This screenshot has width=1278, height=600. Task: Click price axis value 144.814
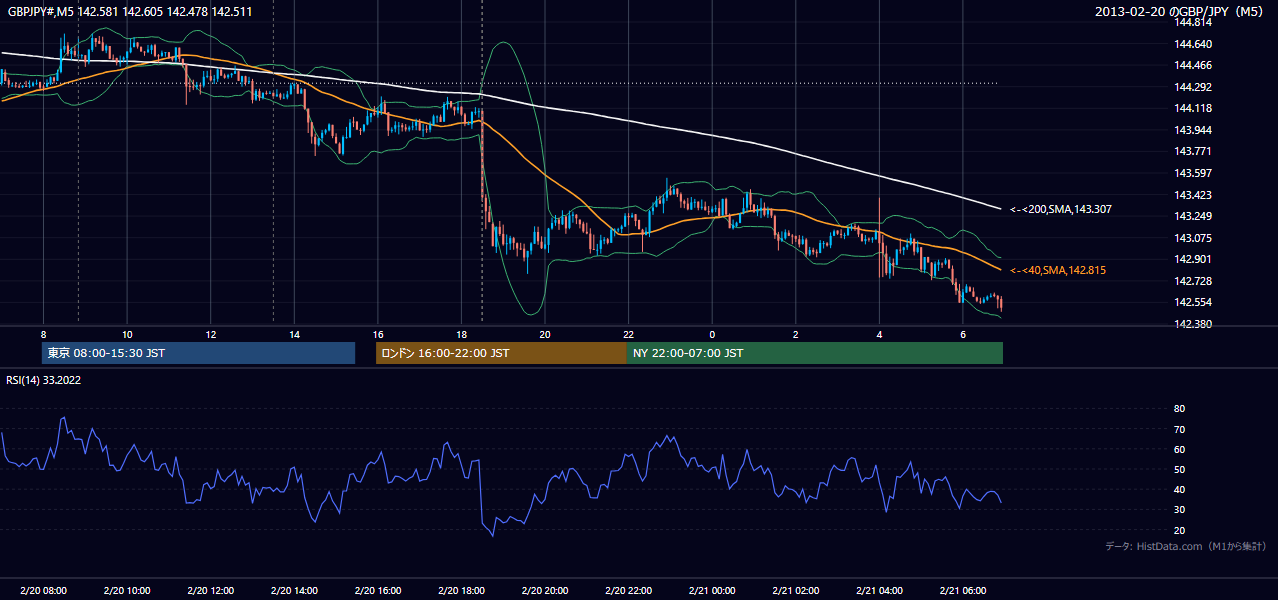click(1193, 22)
